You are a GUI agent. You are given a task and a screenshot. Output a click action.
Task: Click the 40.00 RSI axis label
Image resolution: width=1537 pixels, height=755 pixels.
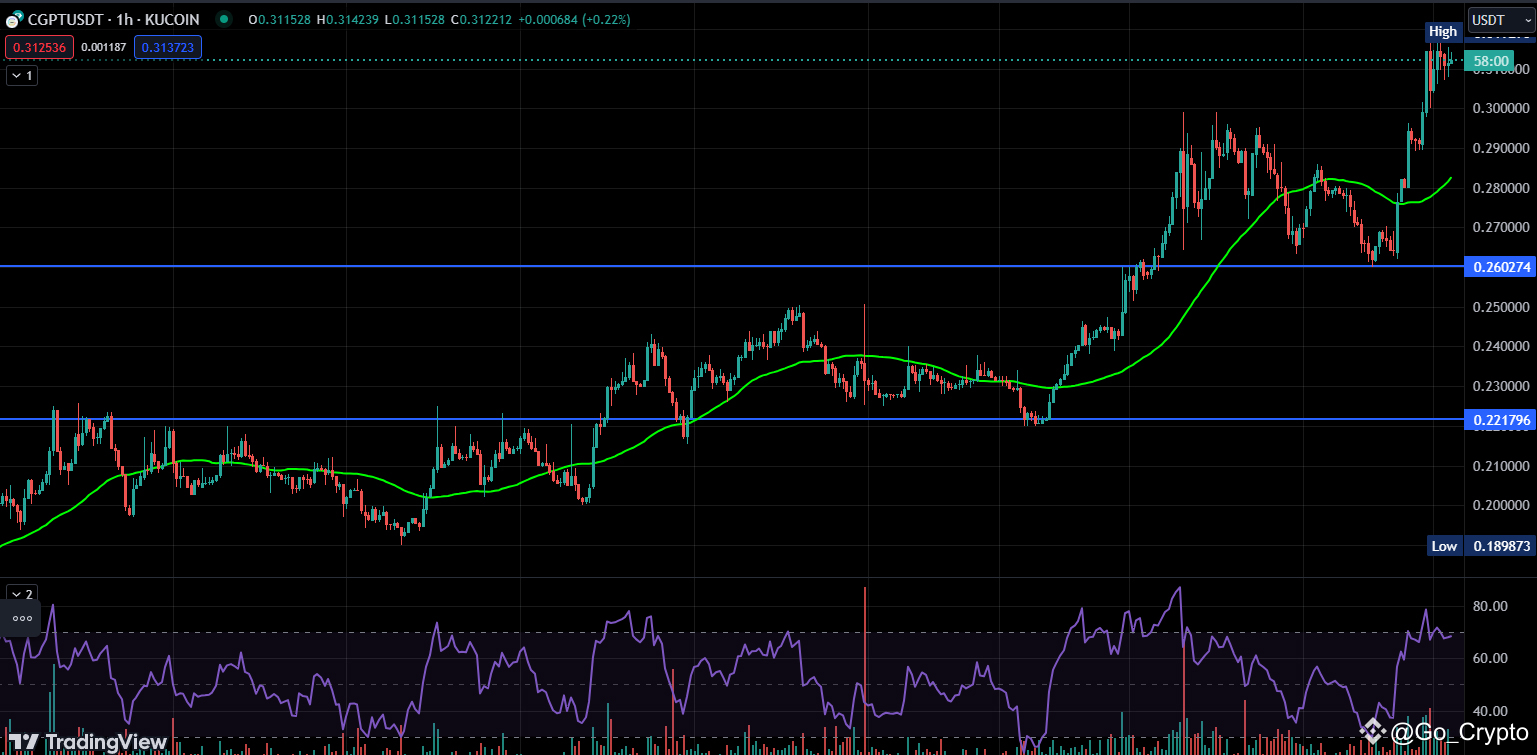tap(1490, 712)
